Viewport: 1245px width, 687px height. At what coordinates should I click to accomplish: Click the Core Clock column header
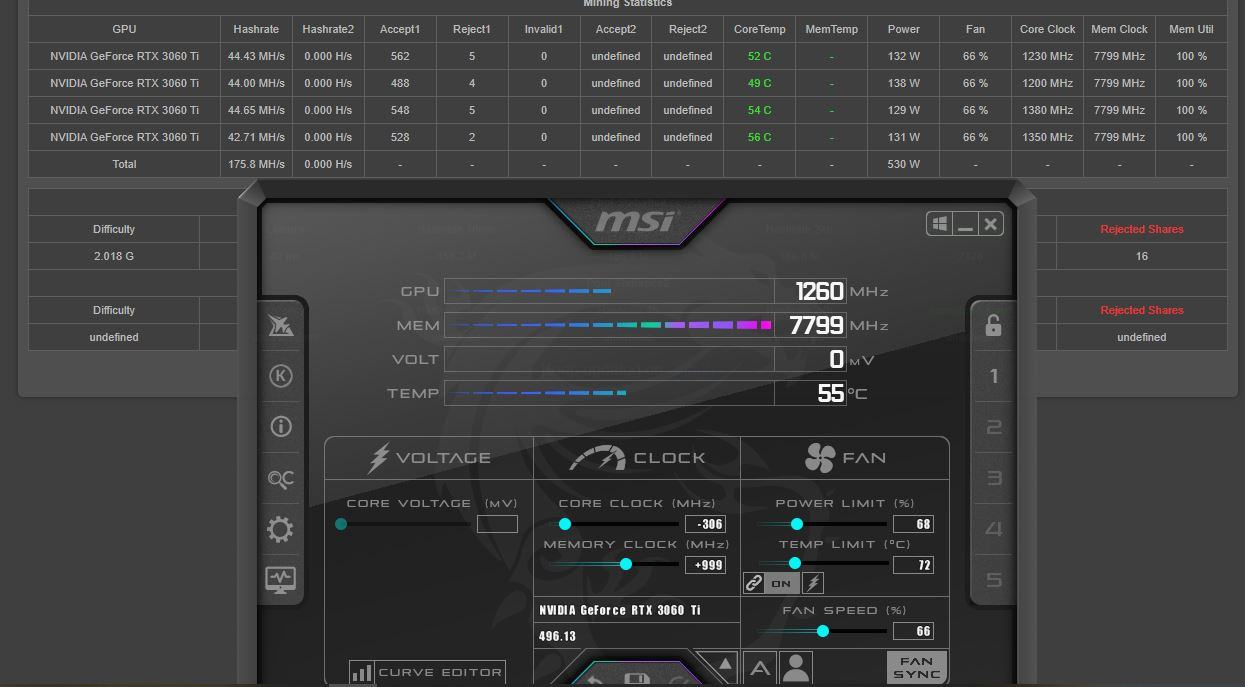point(1047,29)
